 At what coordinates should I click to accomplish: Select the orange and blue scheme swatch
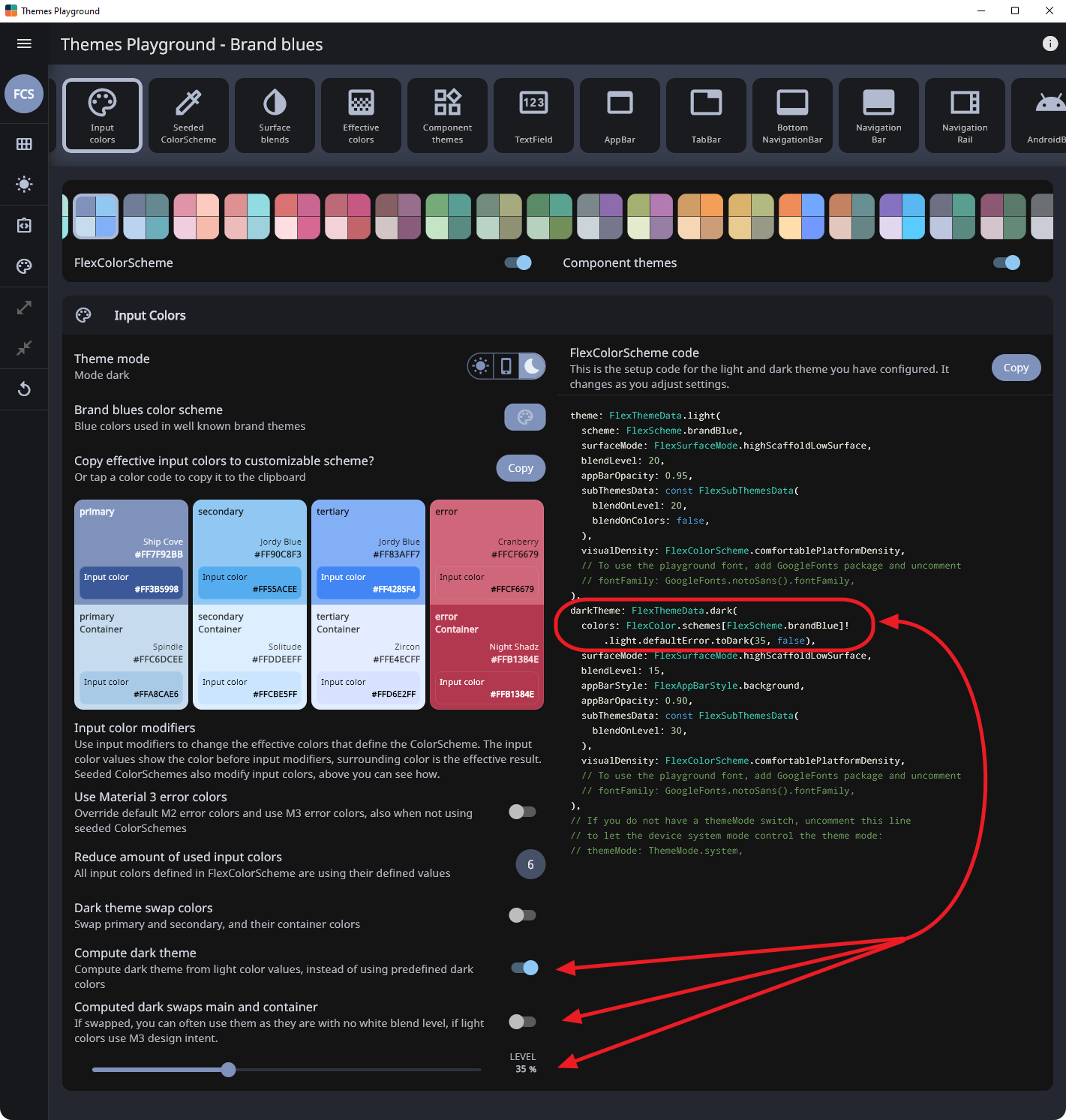(x=801, y=216)
